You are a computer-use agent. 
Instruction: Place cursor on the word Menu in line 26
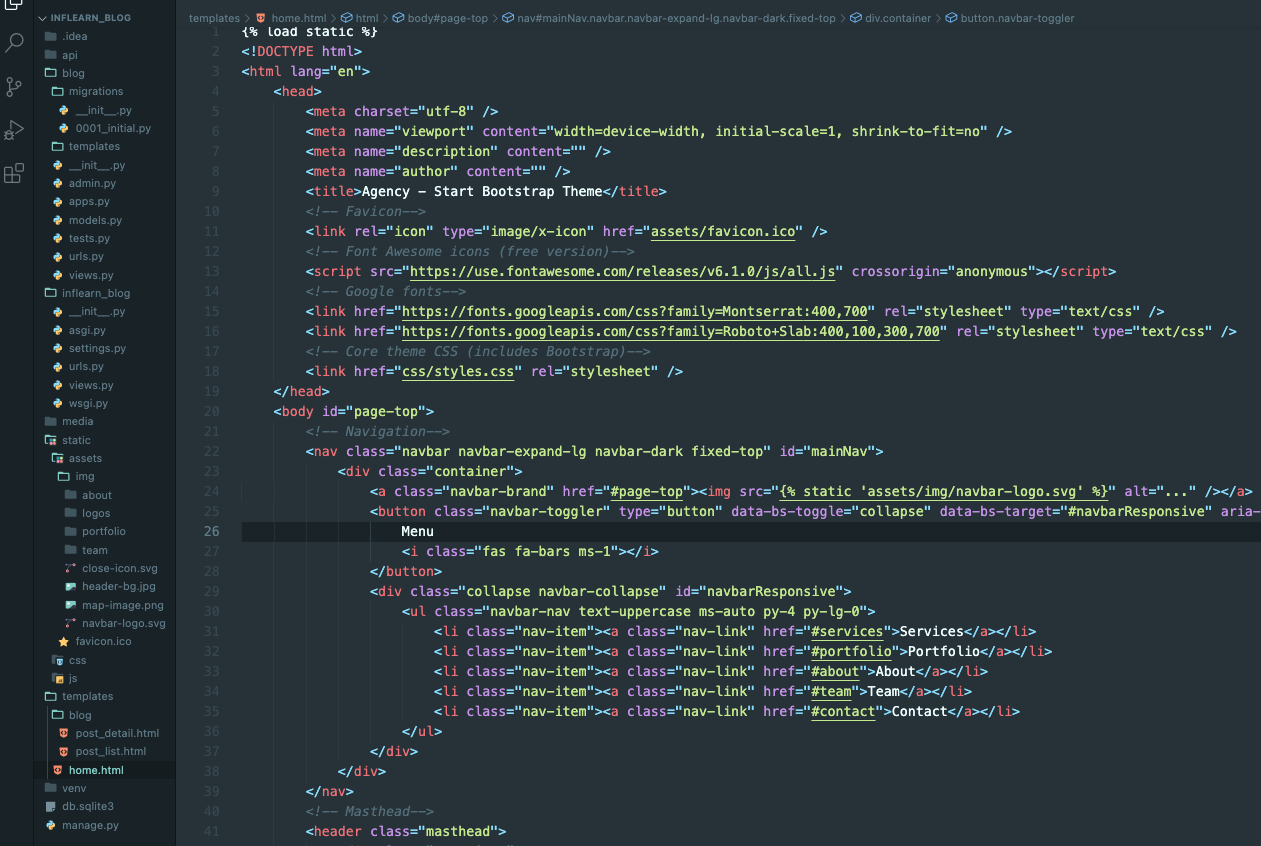[417, 531]
